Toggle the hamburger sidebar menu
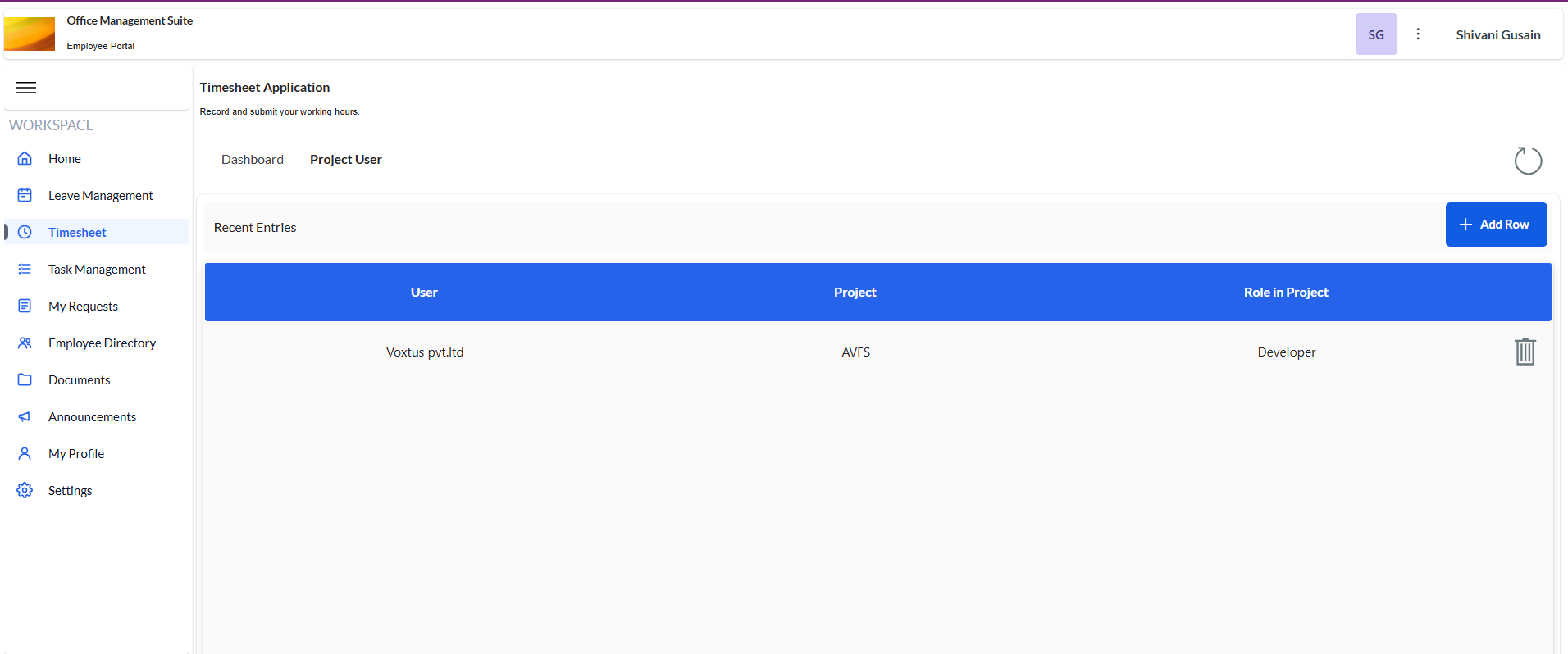 pyautogui.click(x=26, y=88)
